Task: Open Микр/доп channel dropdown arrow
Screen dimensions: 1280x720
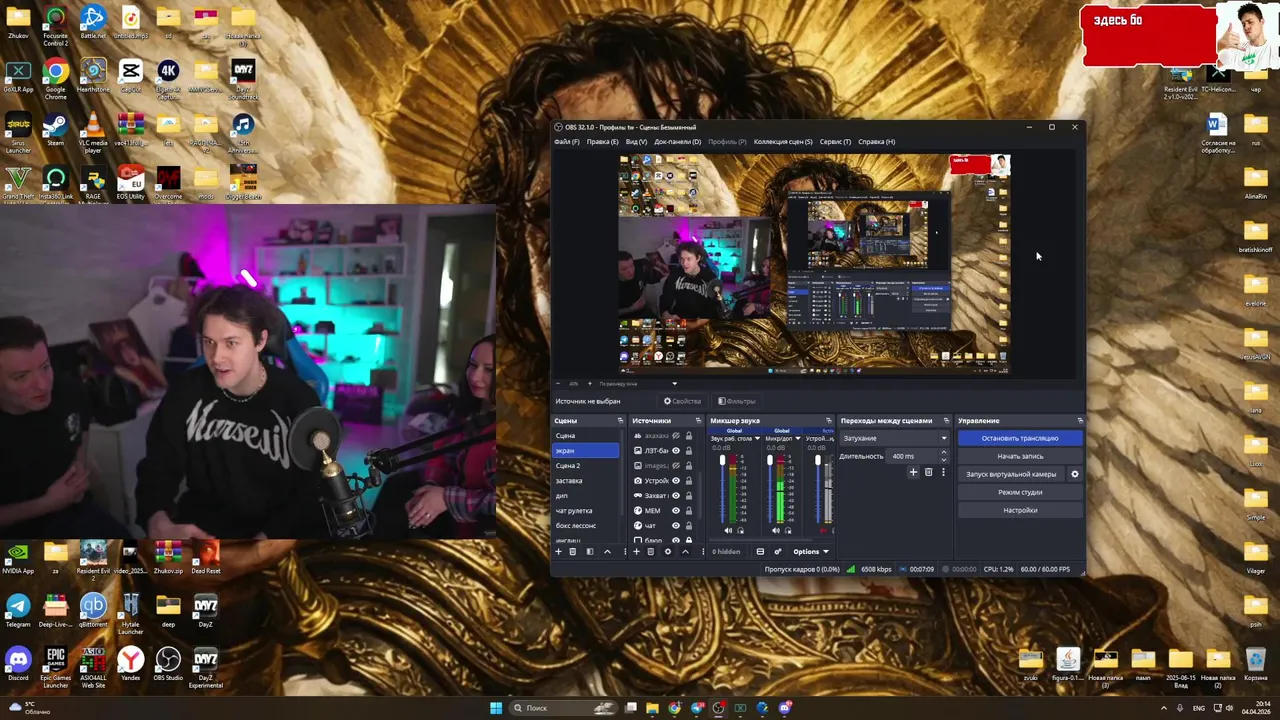Action: coord(798,438)
